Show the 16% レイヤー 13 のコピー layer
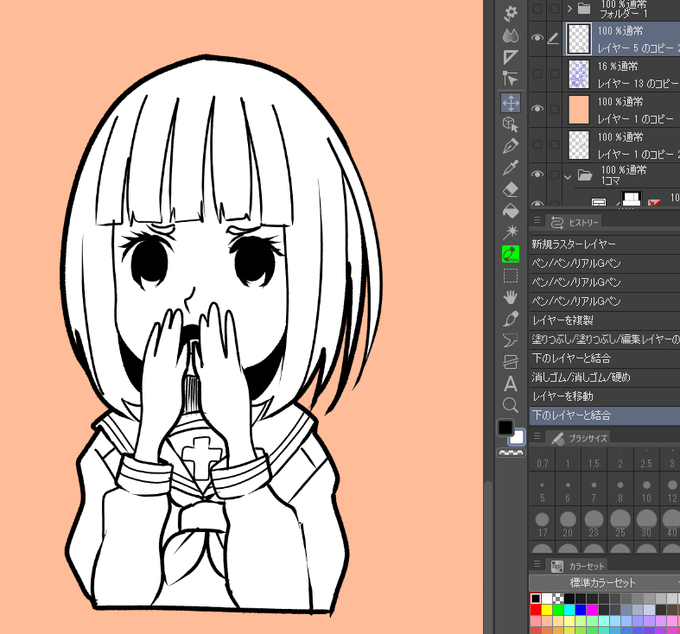680x634 pixels. click(x=537, y=74)
